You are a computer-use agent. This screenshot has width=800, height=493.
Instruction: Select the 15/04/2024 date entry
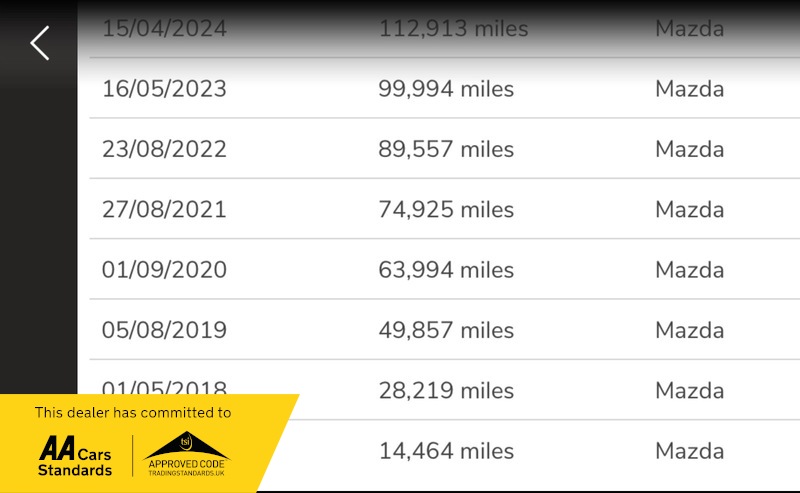point(164,29)
